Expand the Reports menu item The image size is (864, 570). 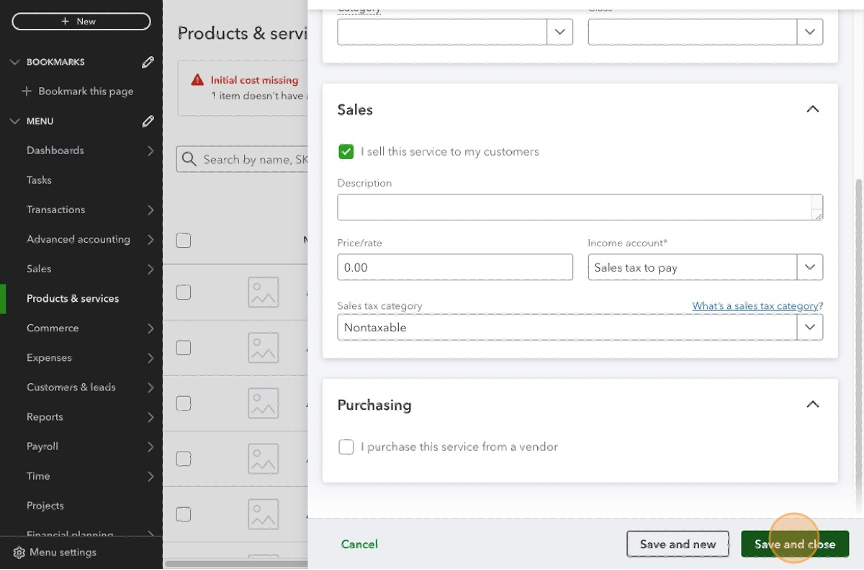[150, 417]
